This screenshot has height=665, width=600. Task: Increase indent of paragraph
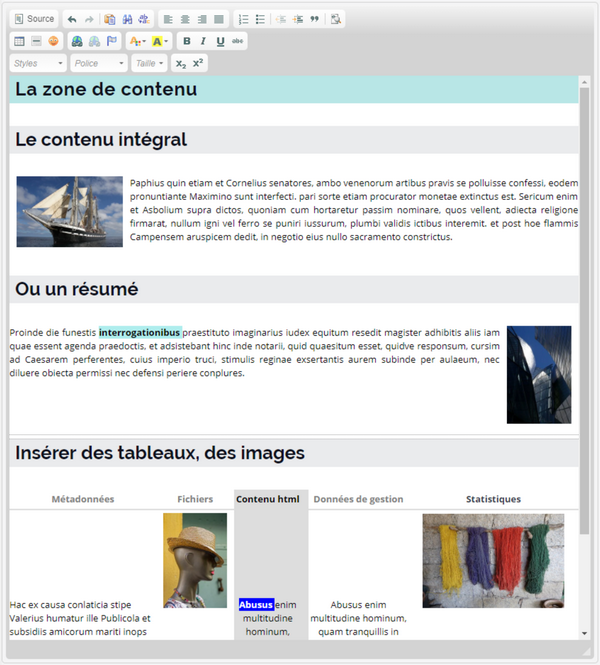tap(298, 19)
